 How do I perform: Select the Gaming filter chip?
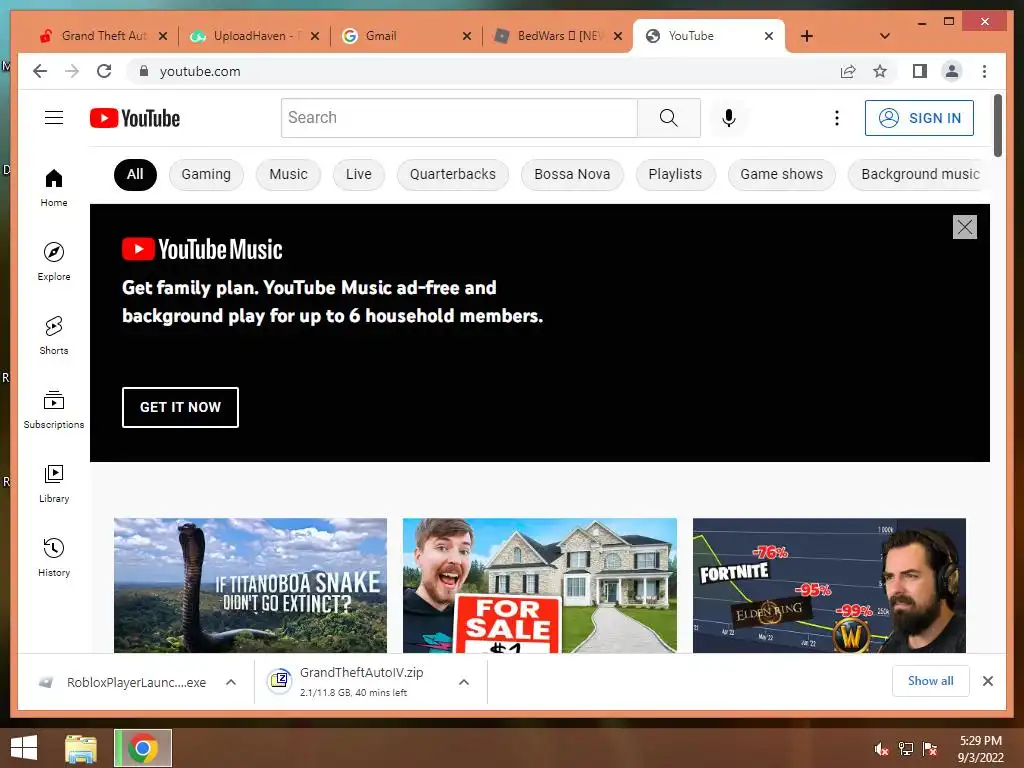206,174
